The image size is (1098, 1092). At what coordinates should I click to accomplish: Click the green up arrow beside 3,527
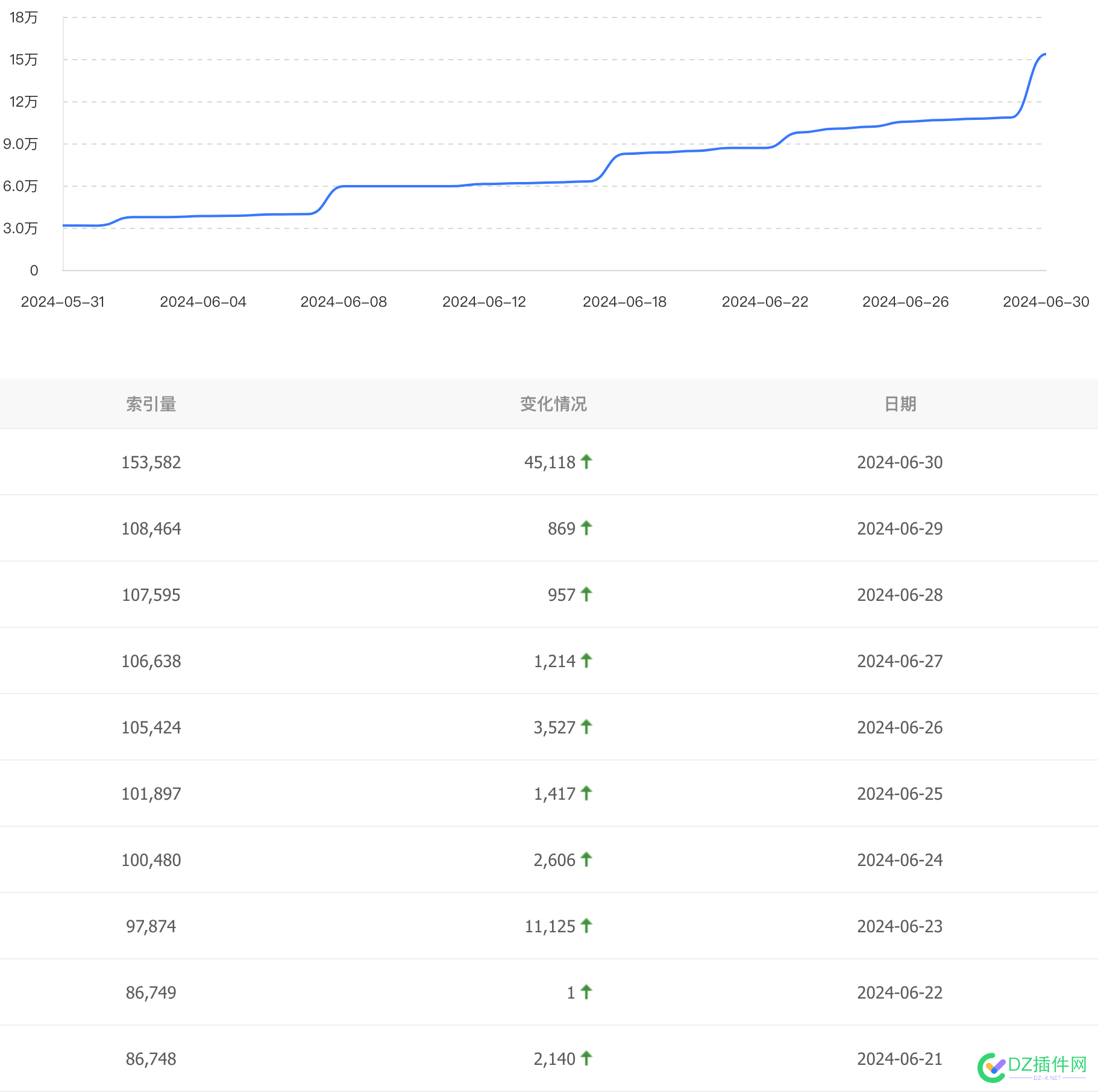[x=586, y=727]
